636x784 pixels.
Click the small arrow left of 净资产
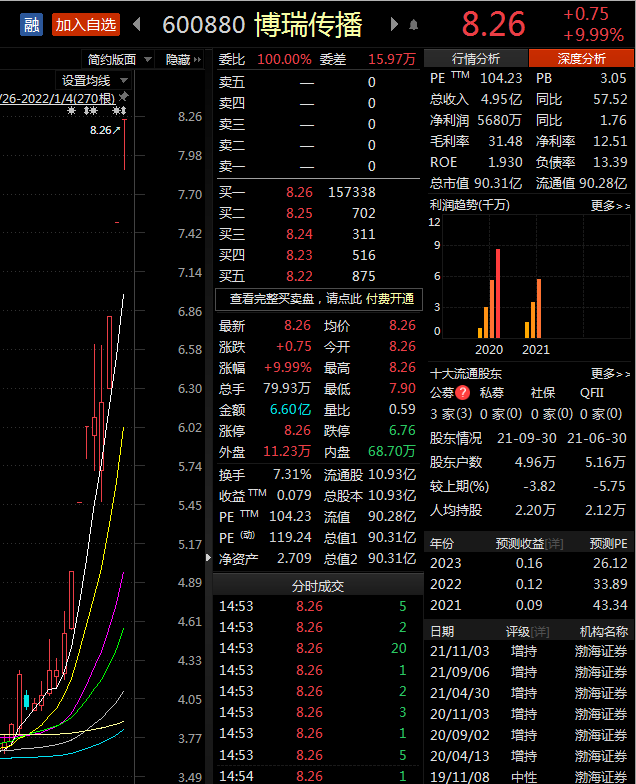click(209, 559)
